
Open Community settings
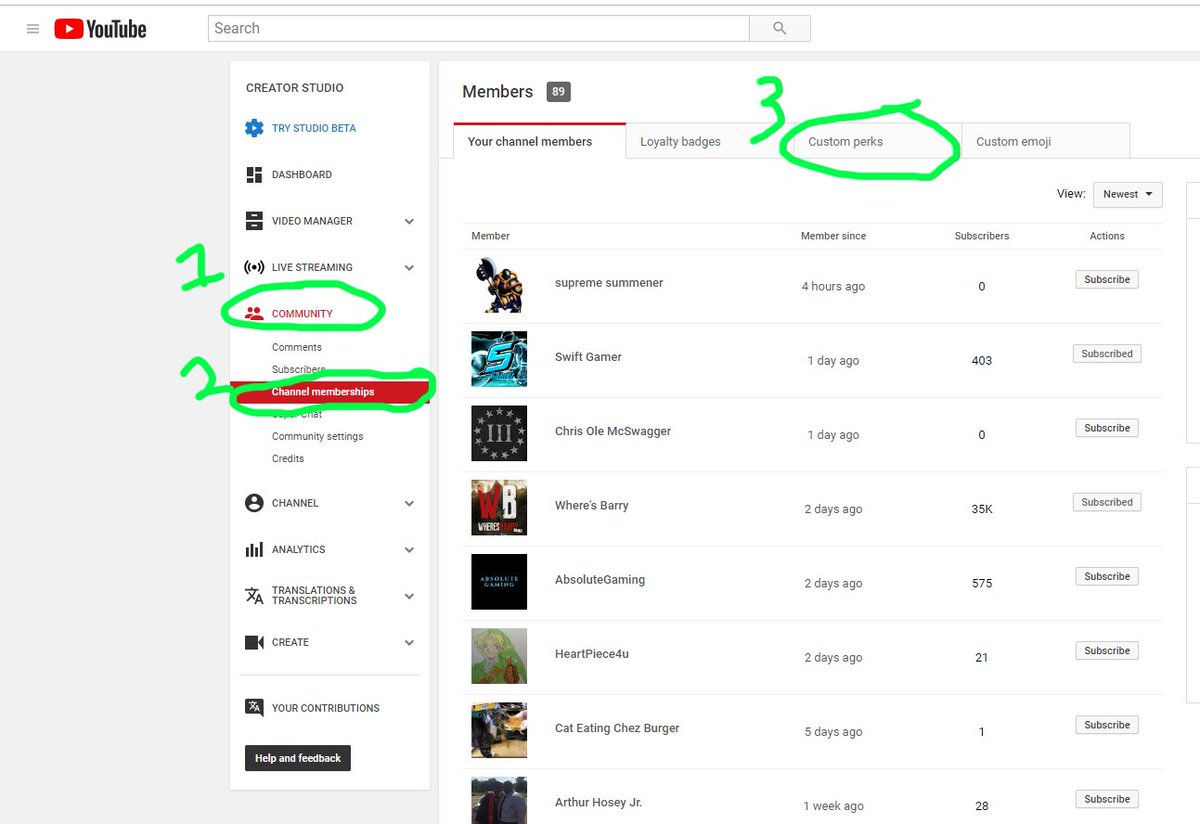click(x=318, y=436)
